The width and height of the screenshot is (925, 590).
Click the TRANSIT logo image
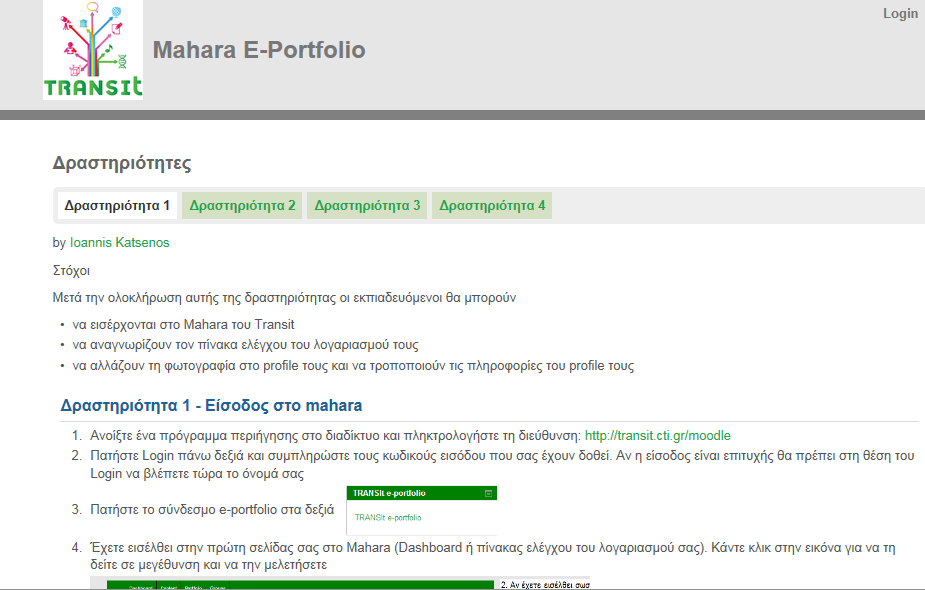tap(93, 50)
